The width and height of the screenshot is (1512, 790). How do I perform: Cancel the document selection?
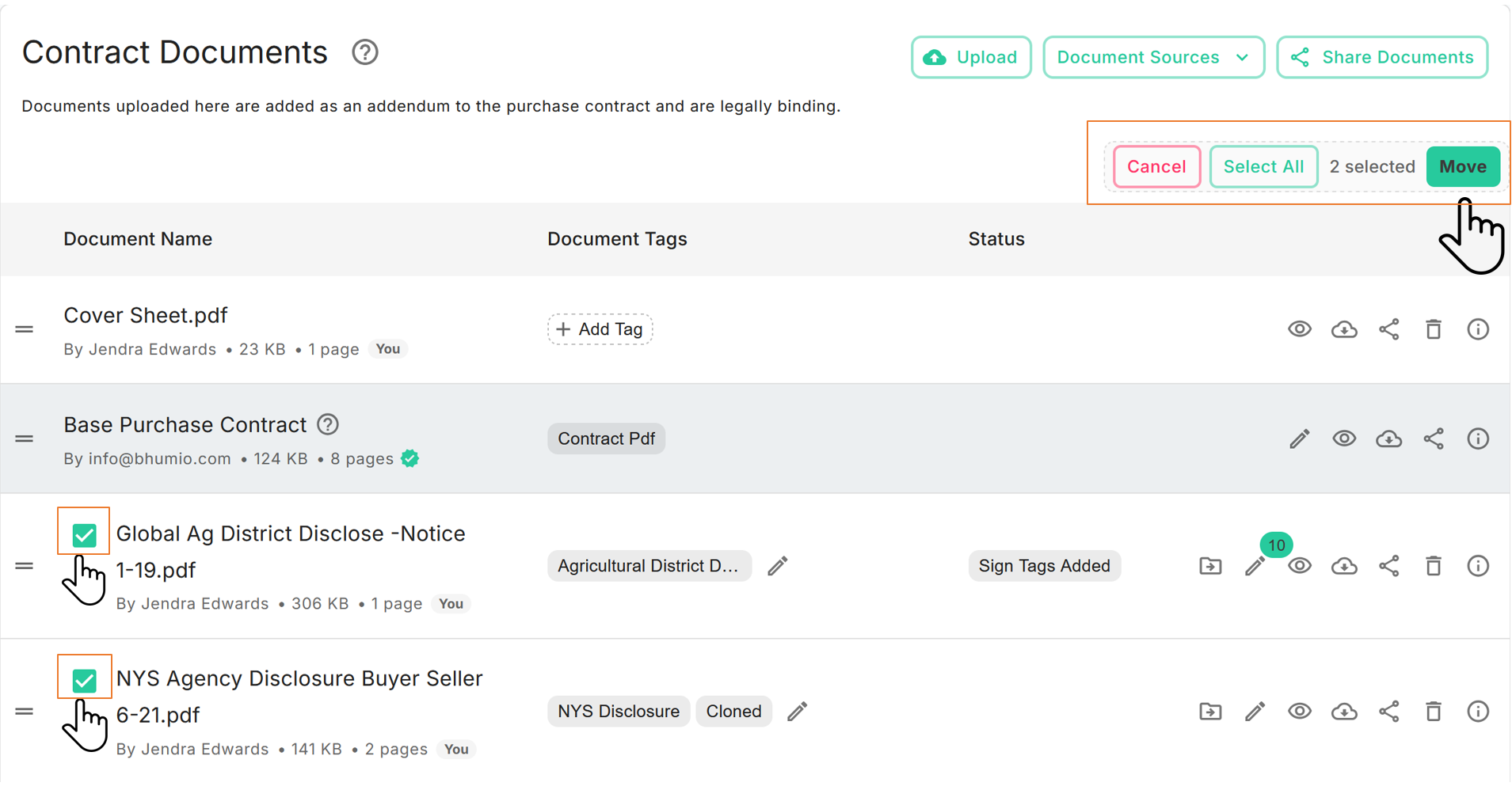(x=1156, y=166)
